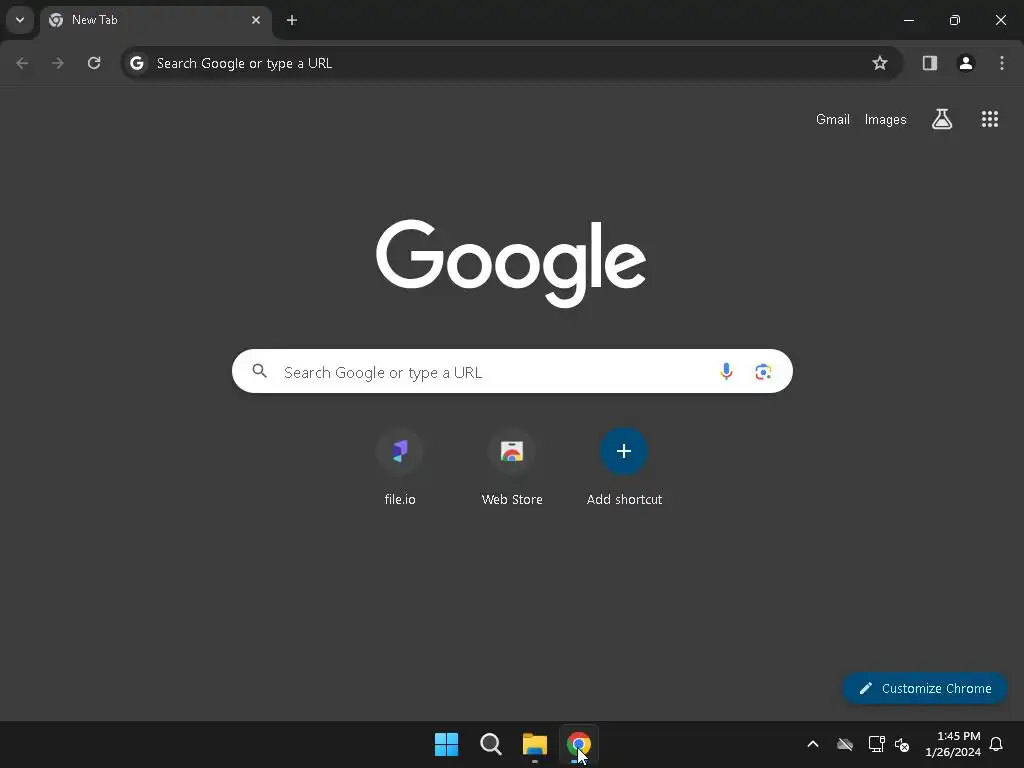Viewport: 1024px width, 768px height.
Task: Open the Windows Start menu
Action: pos(447,744)
